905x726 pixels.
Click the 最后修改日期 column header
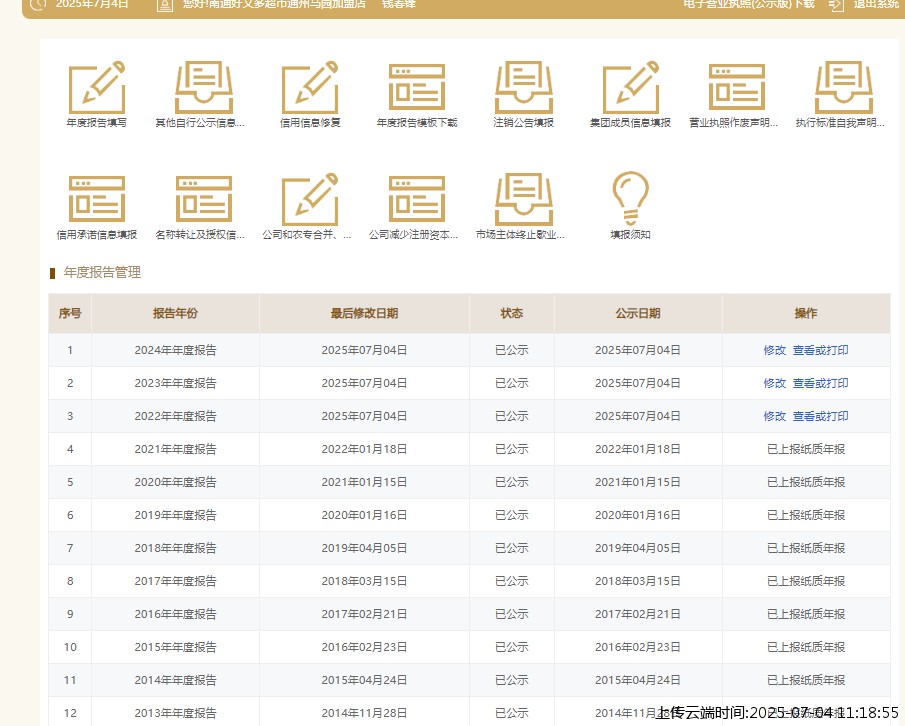click(364, 313)
